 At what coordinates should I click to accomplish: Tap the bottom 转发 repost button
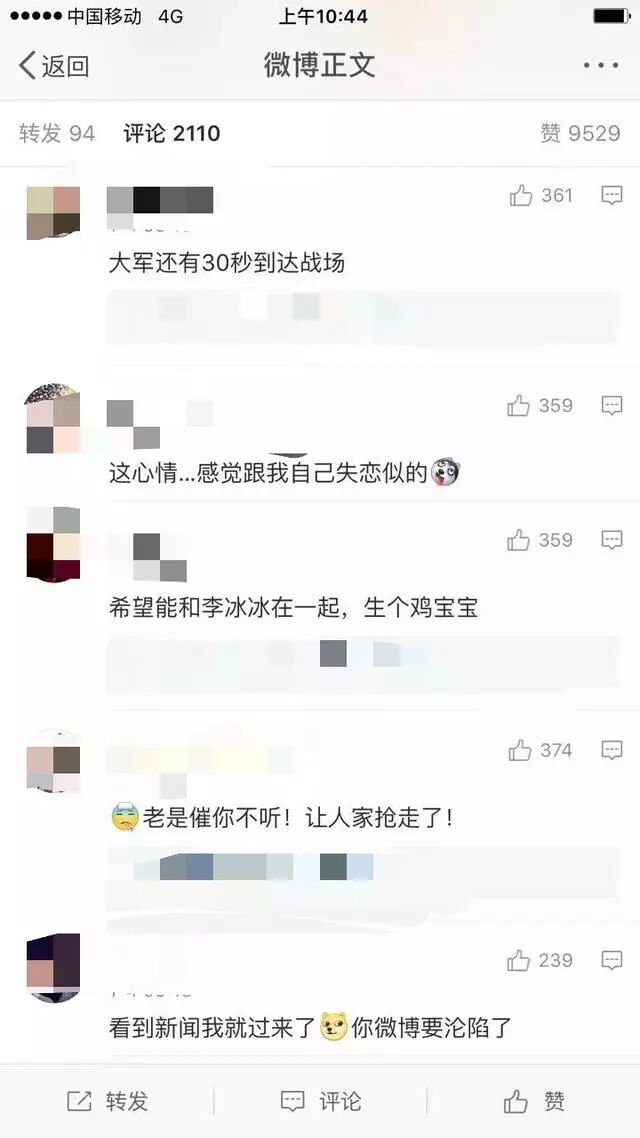click(x=107, y=1101)
